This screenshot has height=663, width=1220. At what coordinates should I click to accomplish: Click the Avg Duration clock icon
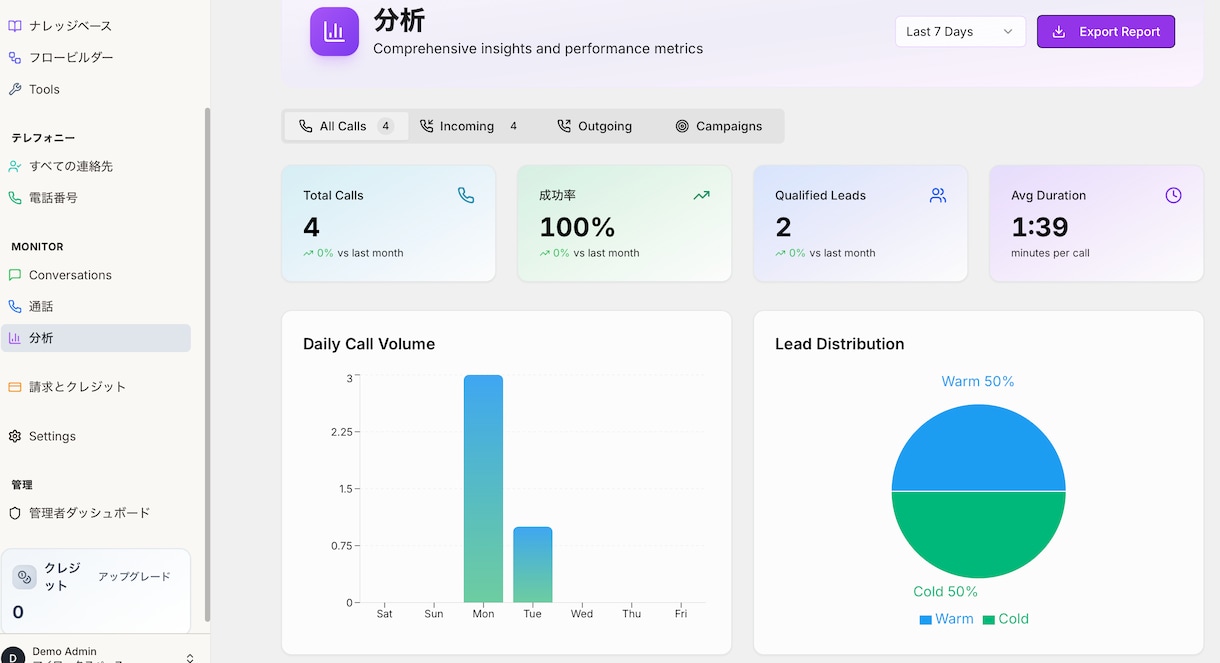[1174, 196]
